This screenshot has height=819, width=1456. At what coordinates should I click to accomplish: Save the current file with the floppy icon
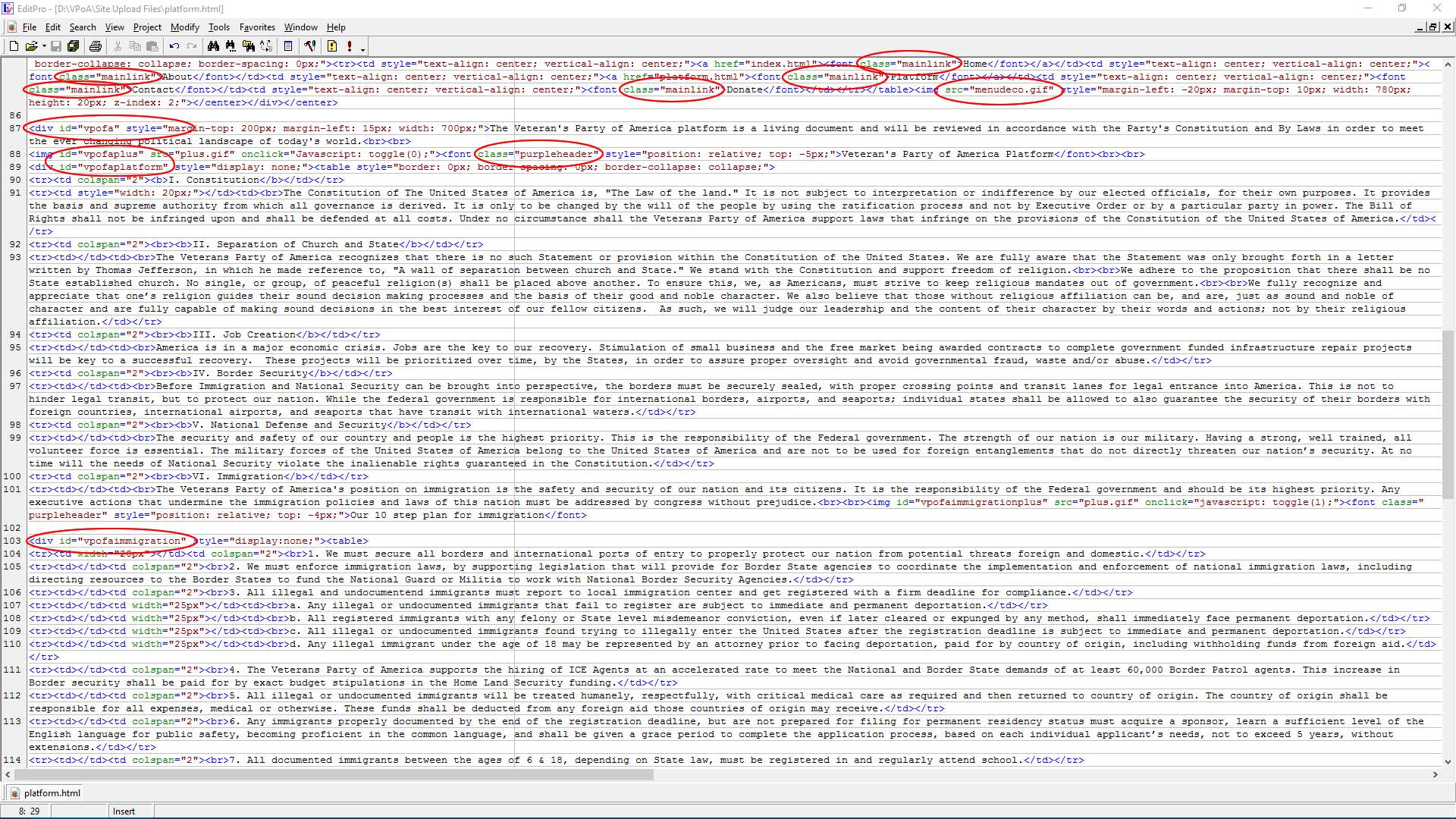click(x=57, y=46)
